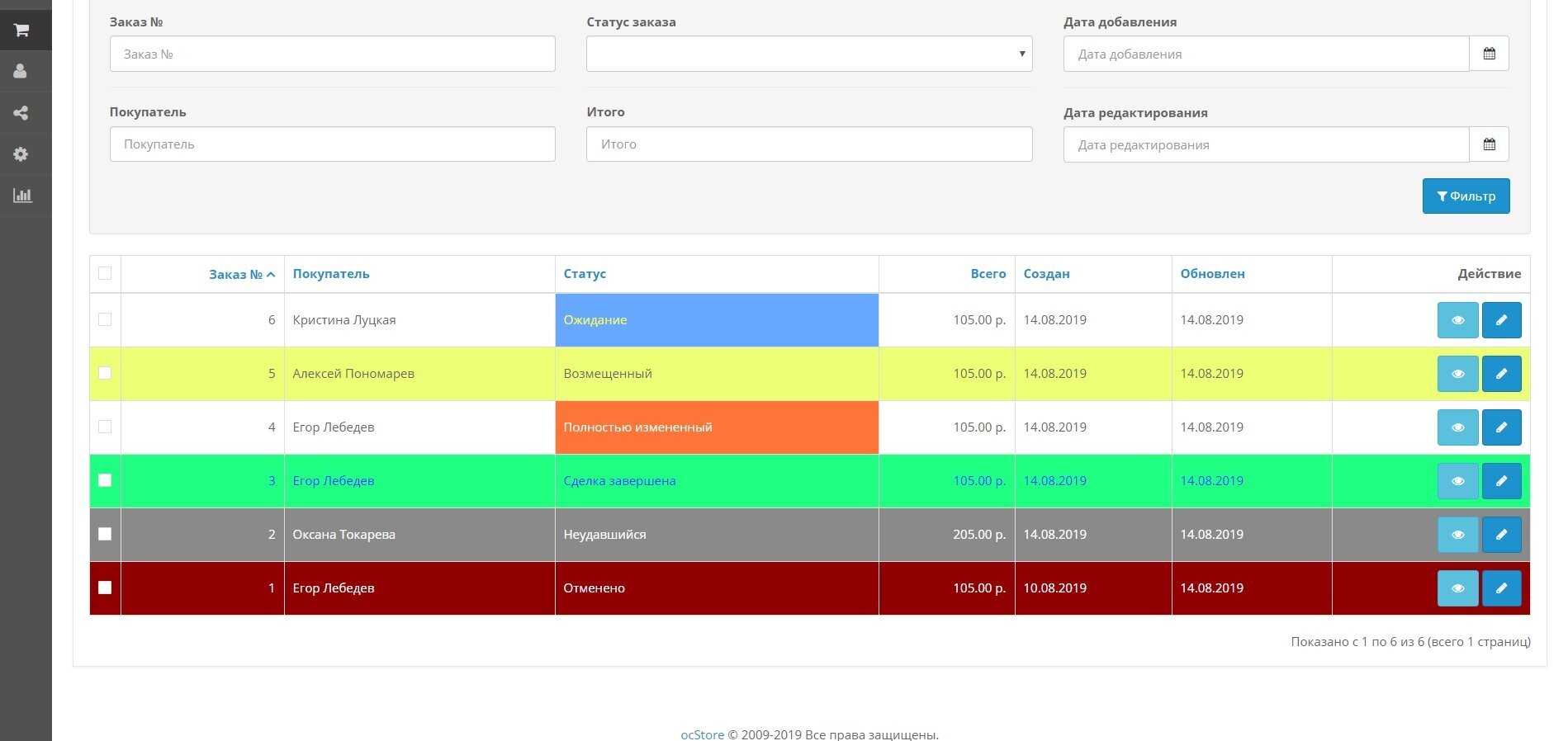Select the checkbox for order 6

tap(105, 319)
